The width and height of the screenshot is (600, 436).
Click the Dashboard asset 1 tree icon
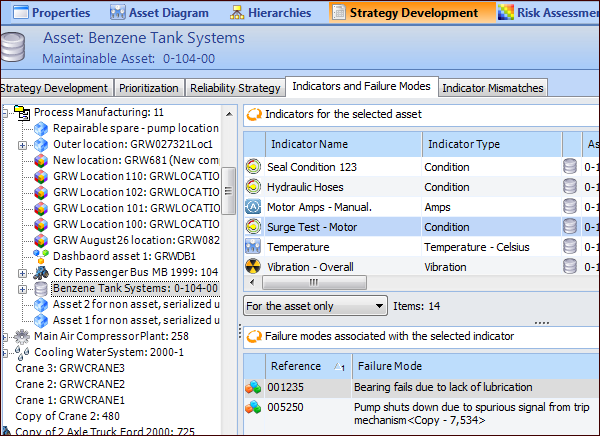41,256
